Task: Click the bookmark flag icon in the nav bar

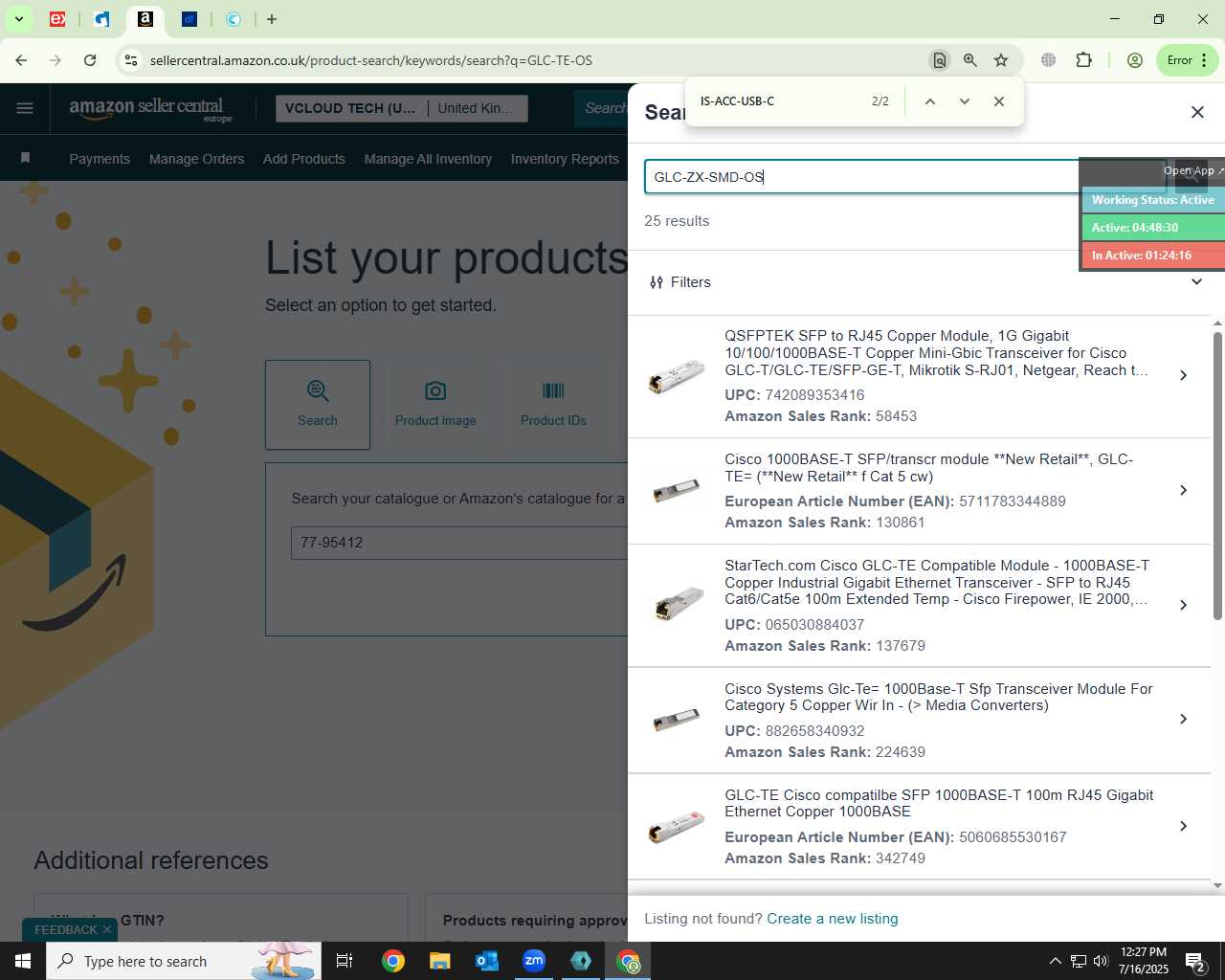Action: point(26,158)
